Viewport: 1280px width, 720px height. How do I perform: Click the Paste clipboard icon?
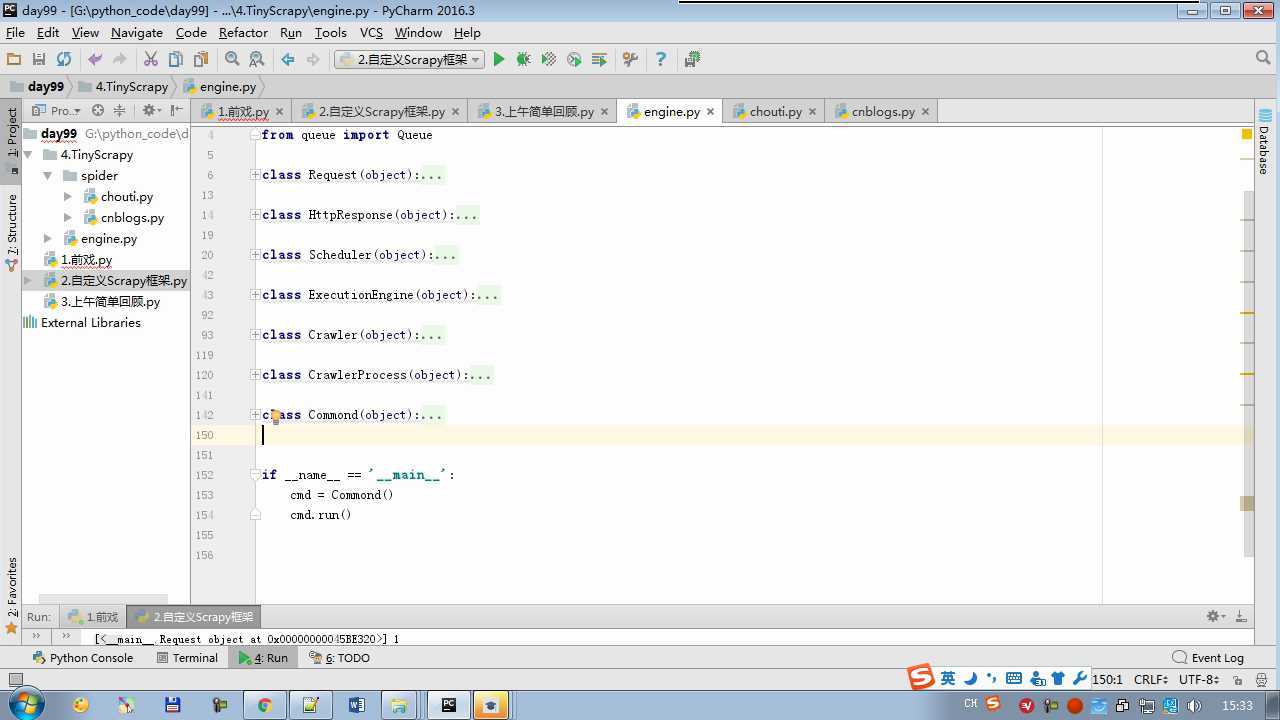coord(201,60)
